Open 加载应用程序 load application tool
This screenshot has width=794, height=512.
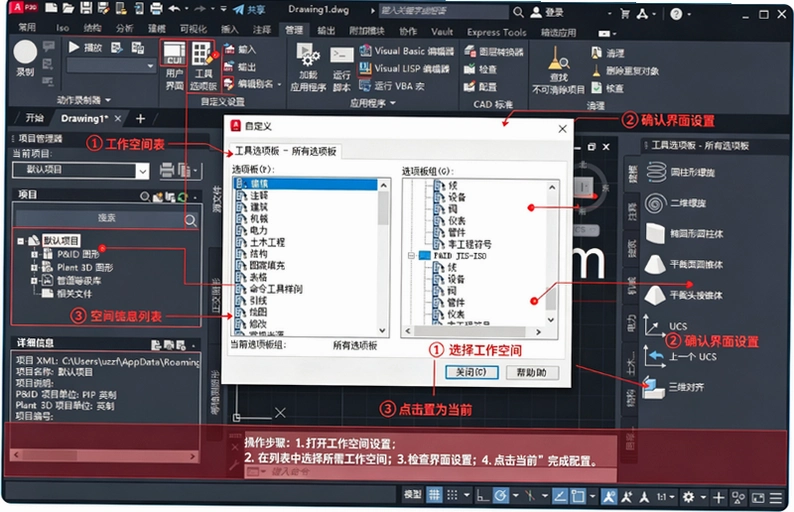pyautogui.click(x=308, y=67)
